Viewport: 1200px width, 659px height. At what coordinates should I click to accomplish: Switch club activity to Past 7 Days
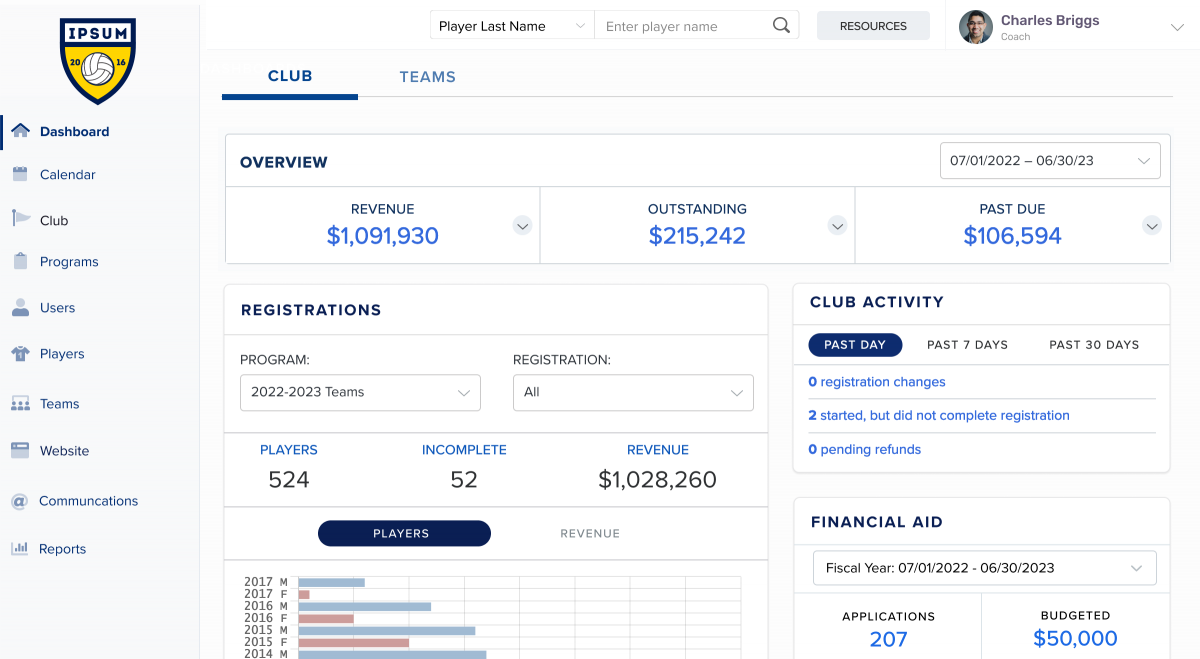pos(967,344)
